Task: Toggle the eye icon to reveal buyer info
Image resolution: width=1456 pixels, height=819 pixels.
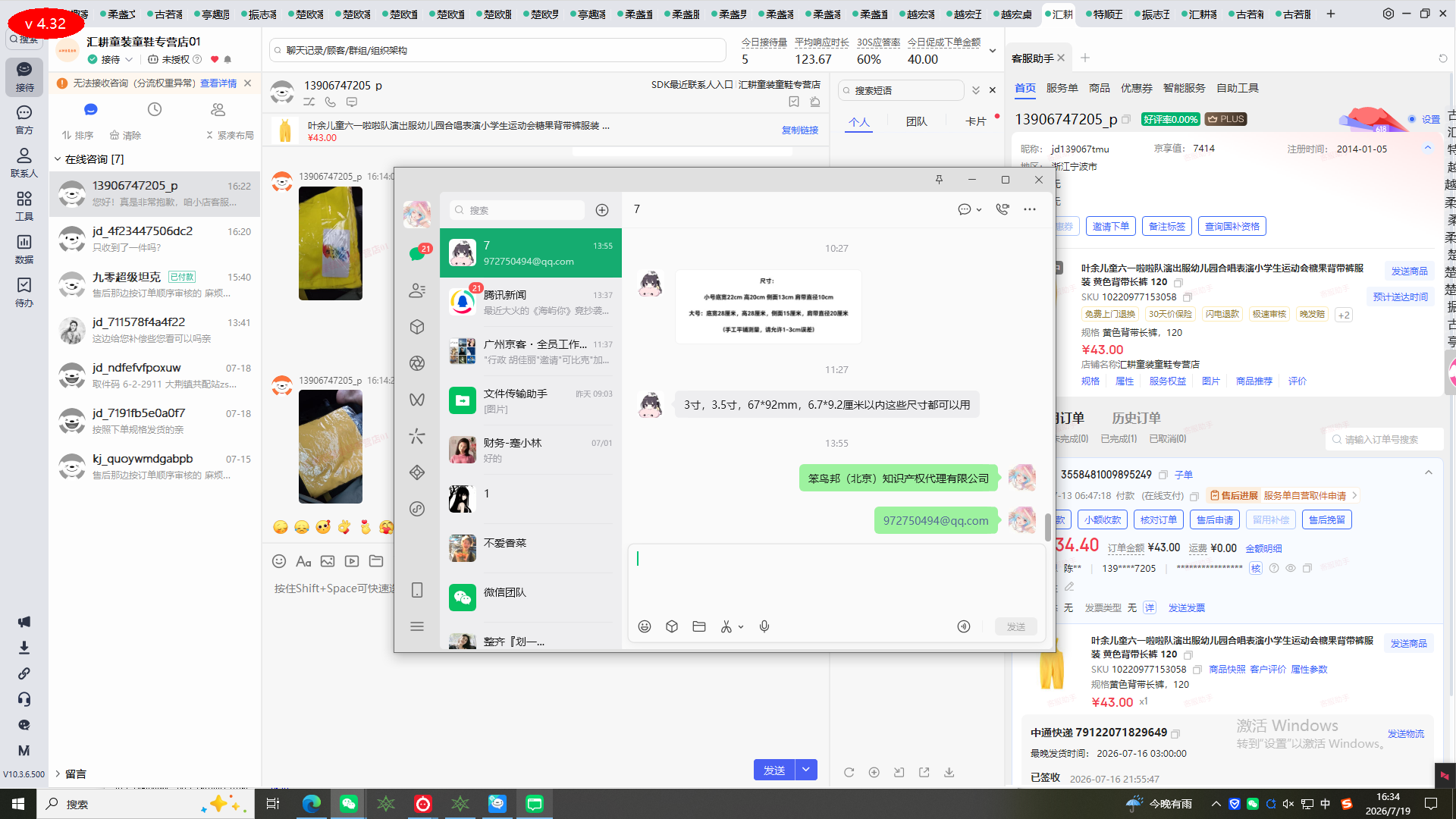Action: (1290, 568)
